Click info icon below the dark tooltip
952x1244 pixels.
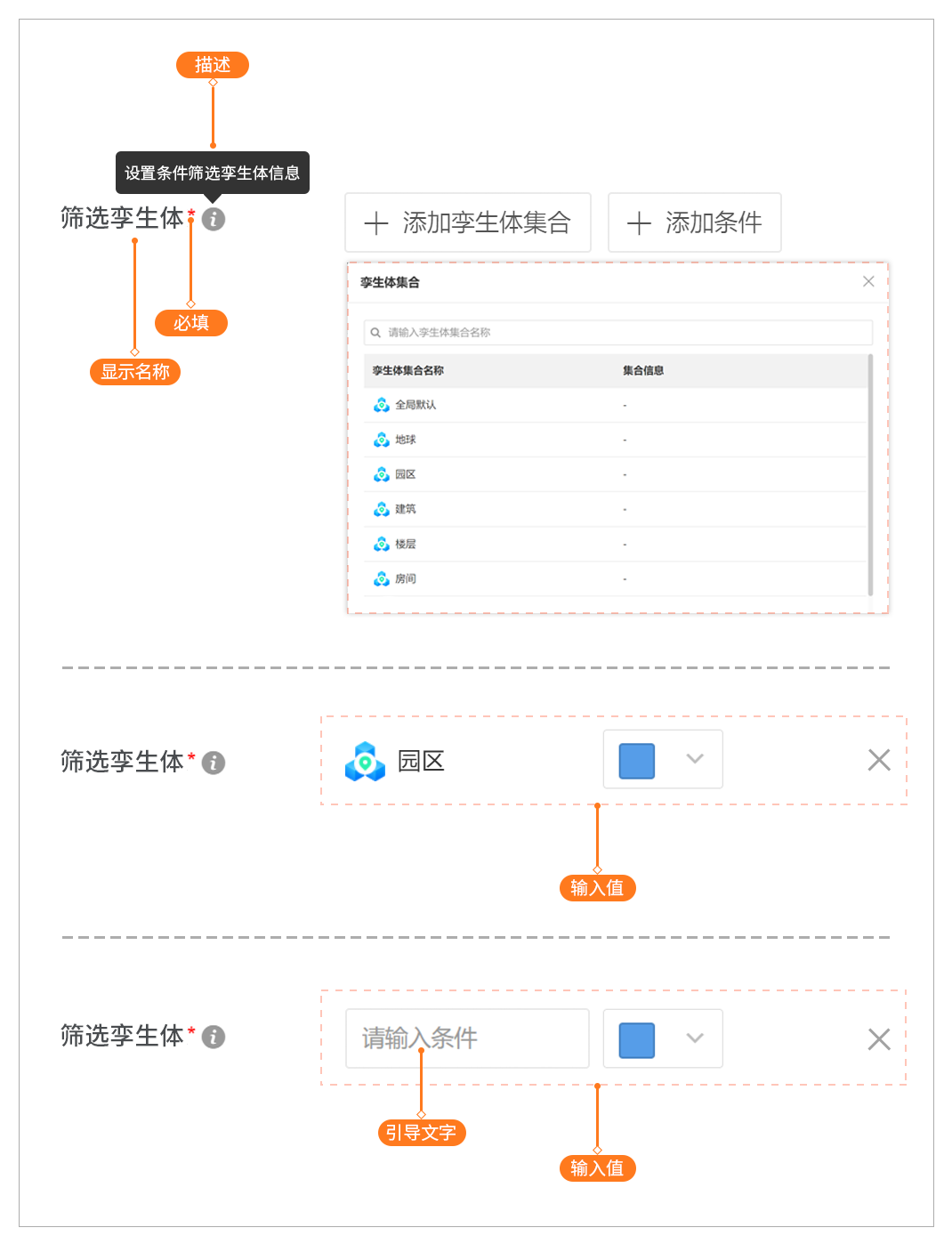click(x=214, y=219)
